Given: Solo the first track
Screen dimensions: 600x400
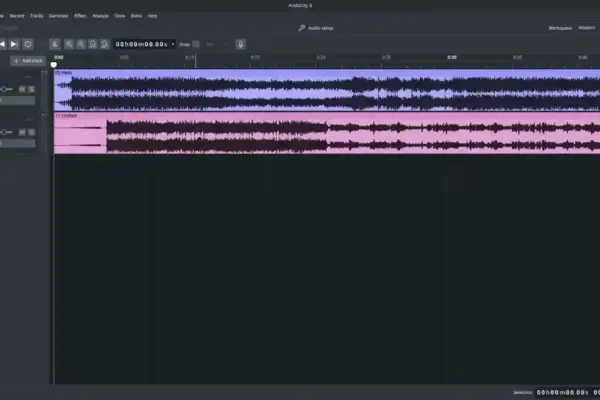Looking at the screenshot, I should click(x=31, y=89).
